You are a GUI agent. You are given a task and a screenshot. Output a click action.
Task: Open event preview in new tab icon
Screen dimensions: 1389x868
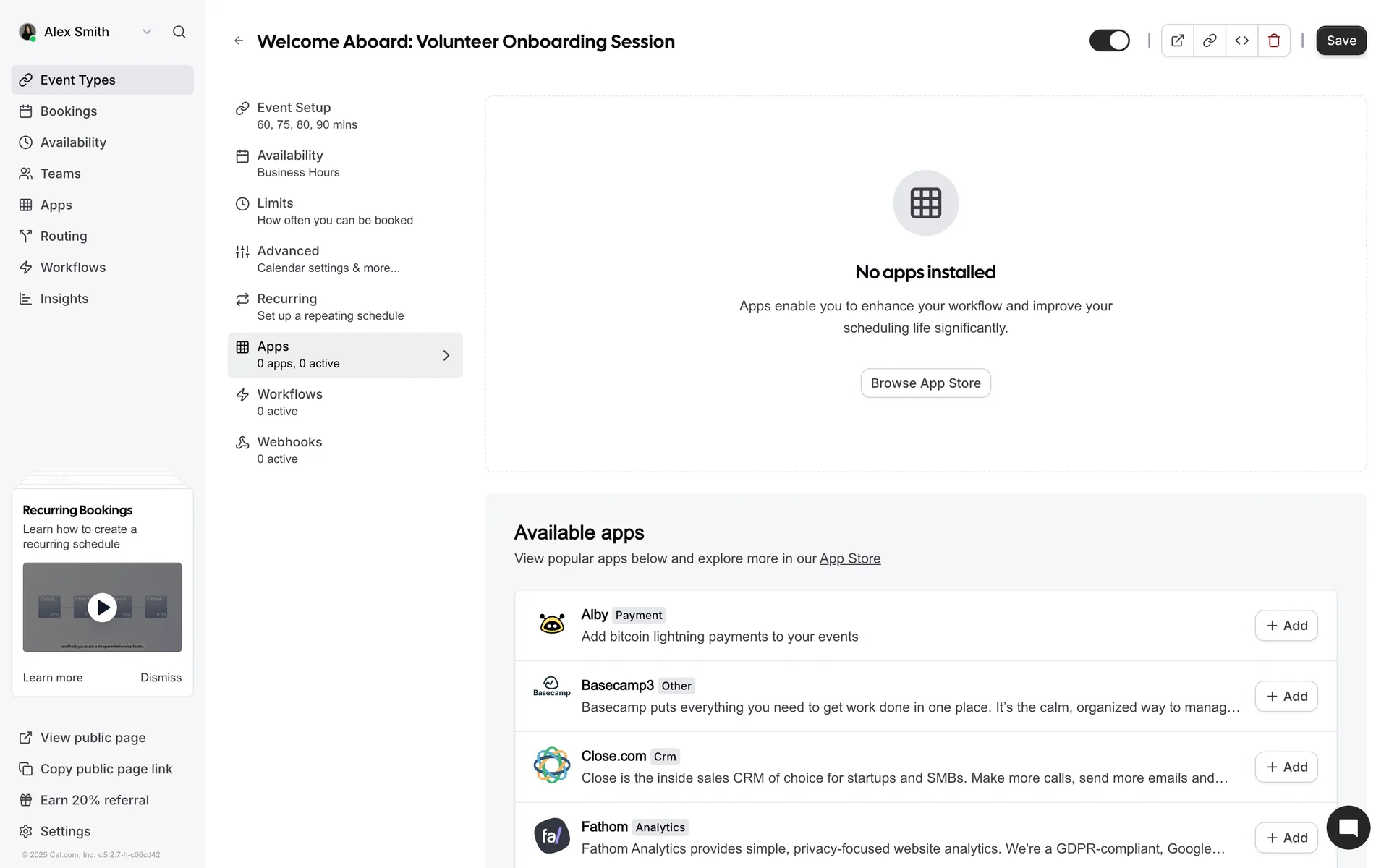[1177, 41]
